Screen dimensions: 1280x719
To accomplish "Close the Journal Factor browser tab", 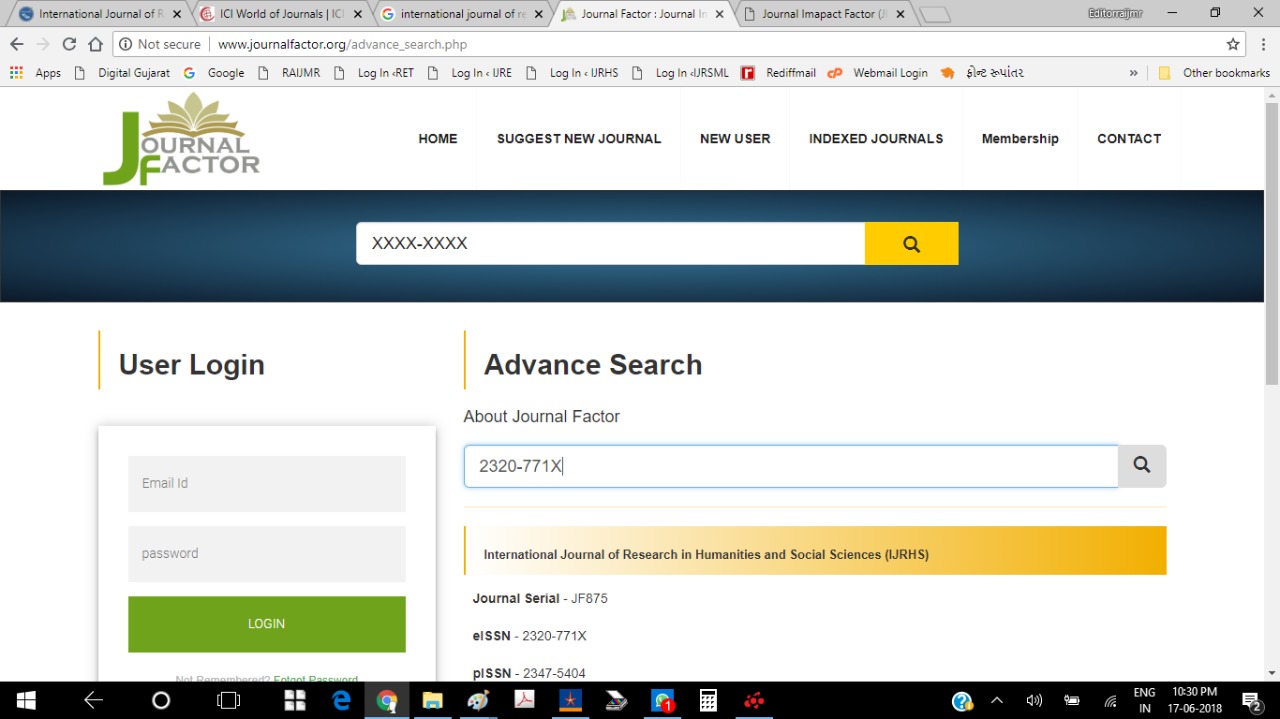I will [x=719, y=14].
